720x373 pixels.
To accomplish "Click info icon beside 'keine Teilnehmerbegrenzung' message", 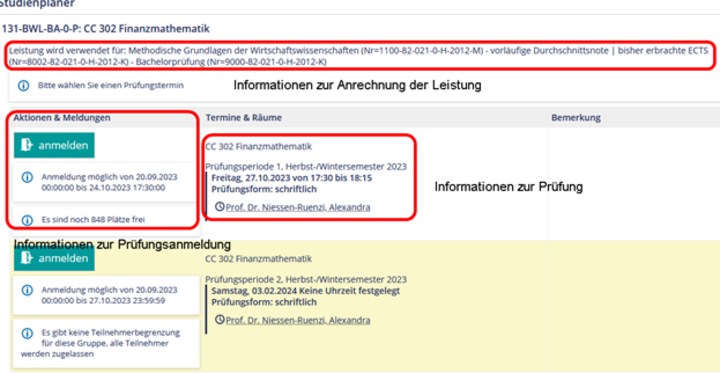I will [27, 333].
